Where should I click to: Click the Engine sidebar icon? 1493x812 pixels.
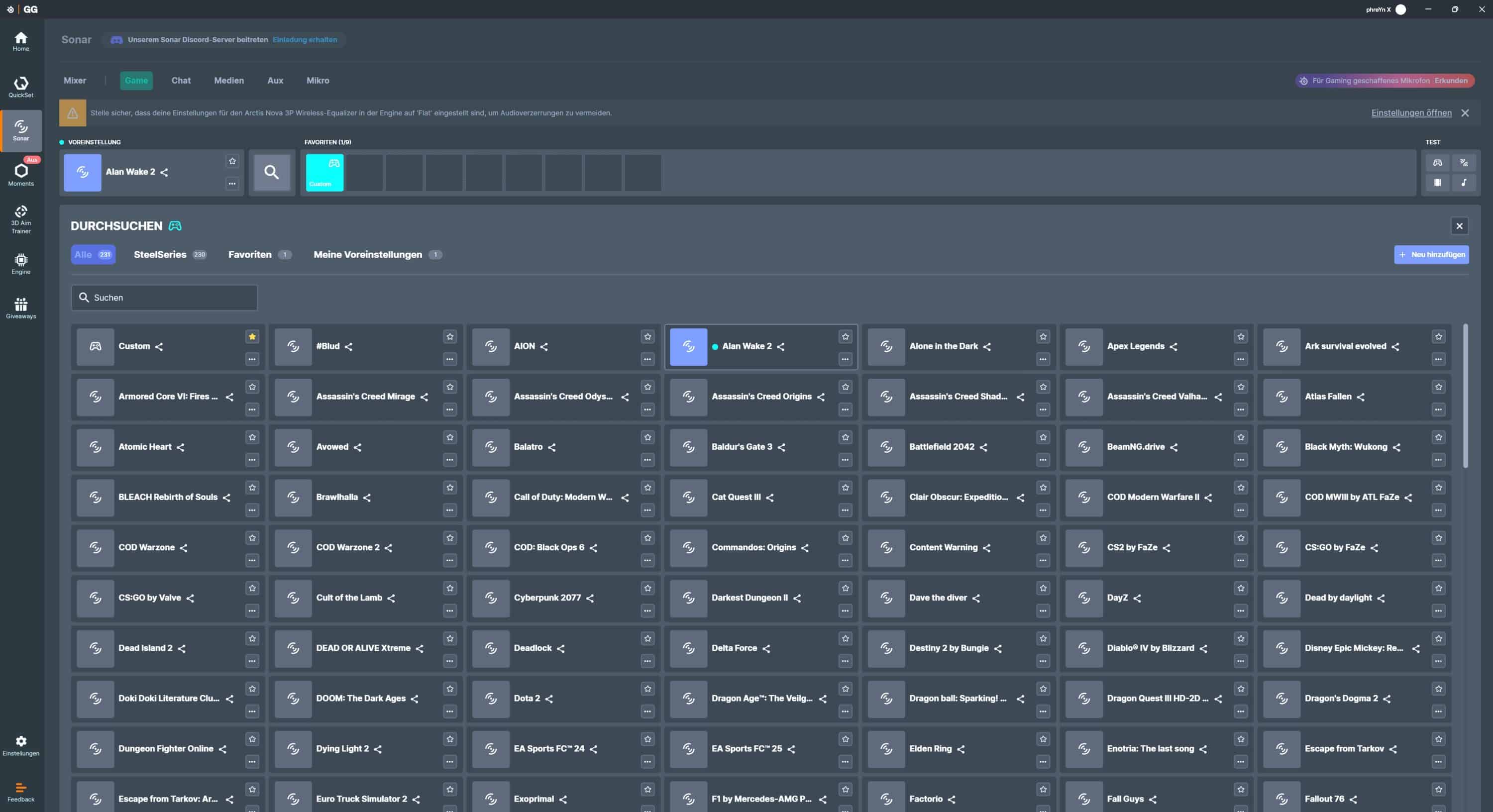21,263
